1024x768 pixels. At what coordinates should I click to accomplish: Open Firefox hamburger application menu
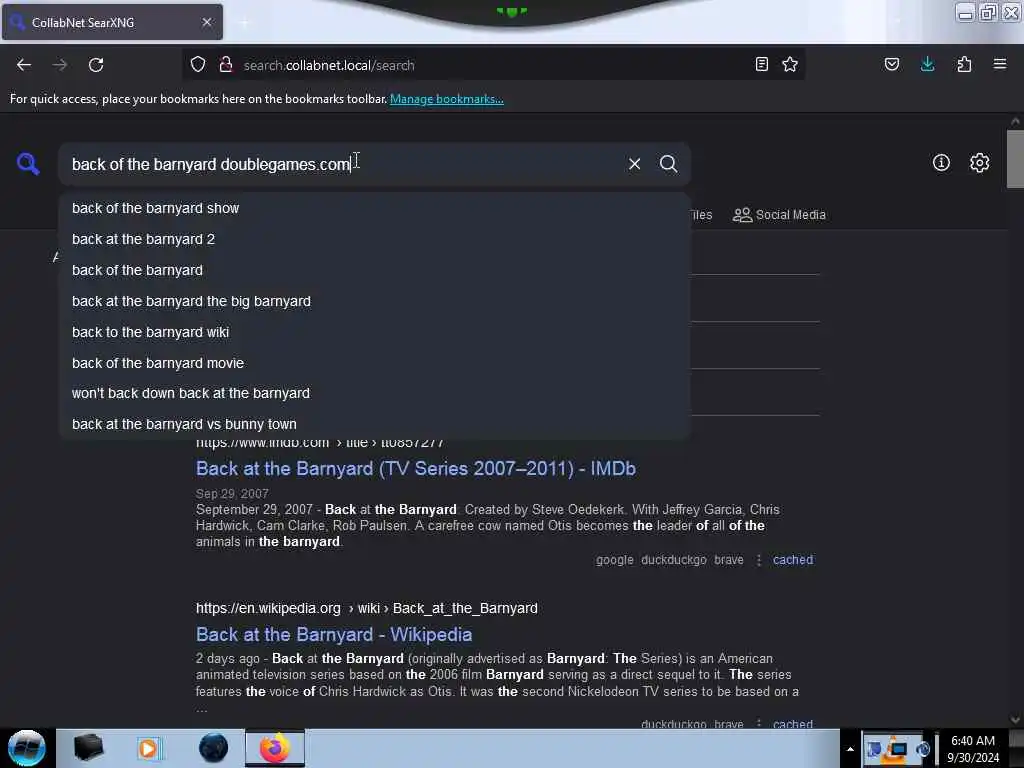1000,64
